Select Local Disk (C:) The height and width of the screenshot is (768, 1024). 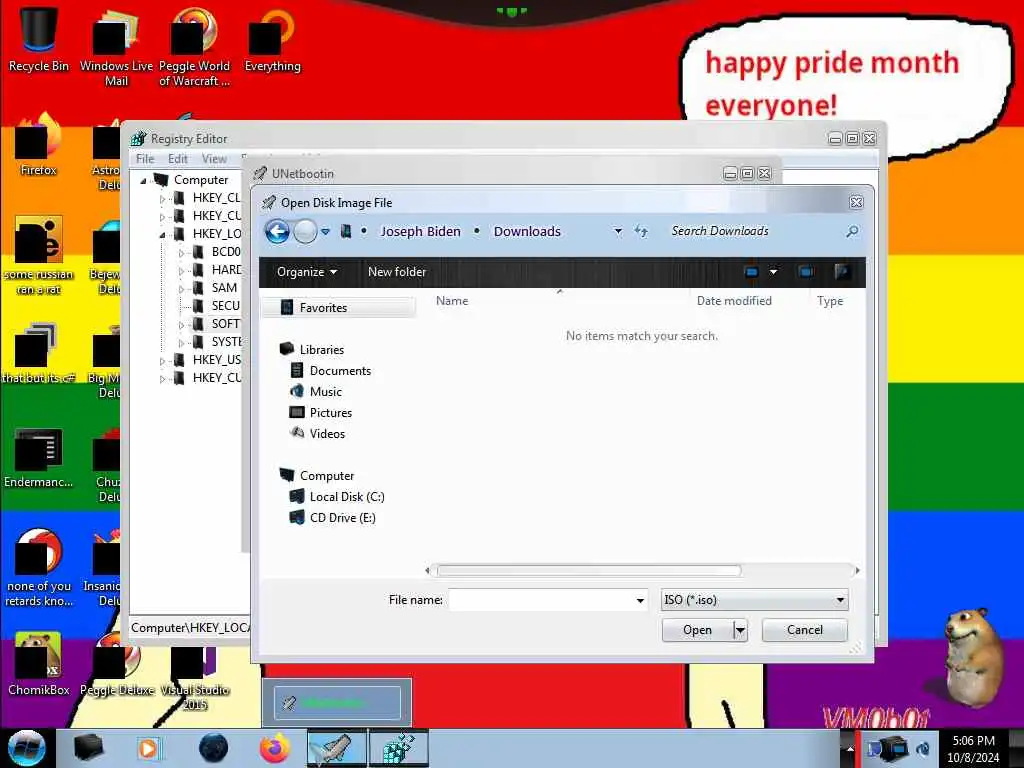coord(347,496)
